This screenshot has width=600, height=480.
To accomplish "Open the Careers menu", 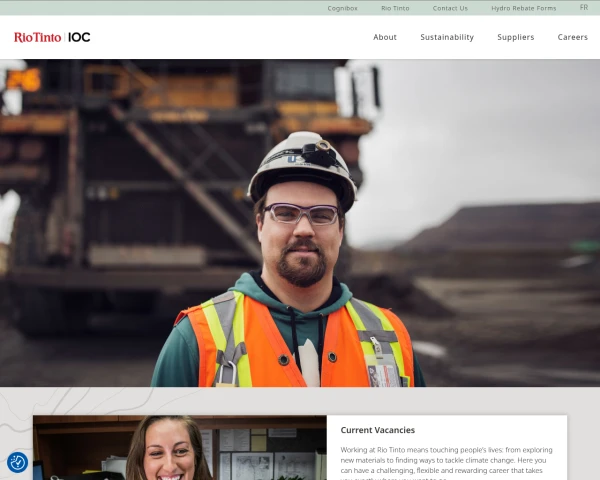I will tap(572, 37).
